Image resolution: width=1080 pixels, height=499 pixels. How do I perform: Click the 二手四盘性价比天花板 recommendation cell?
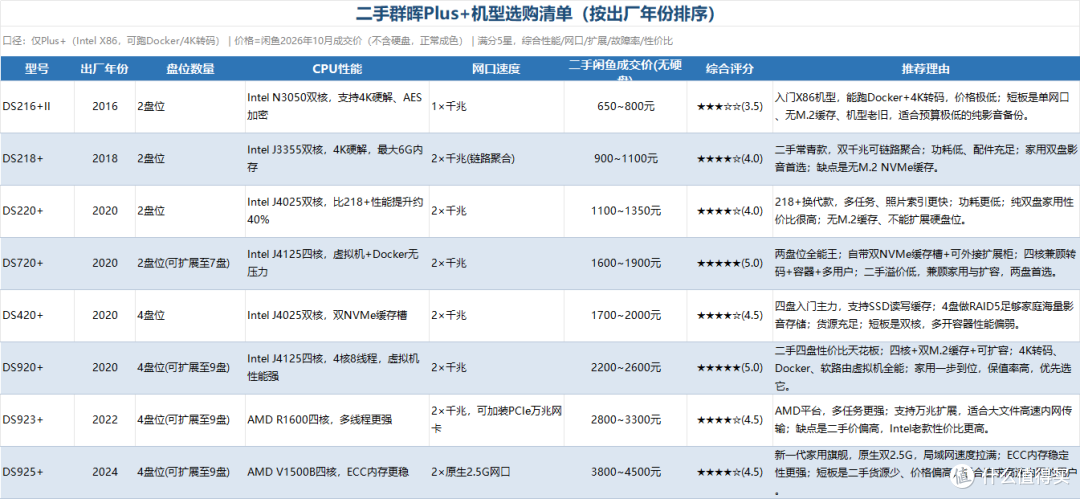pos(926,367)
